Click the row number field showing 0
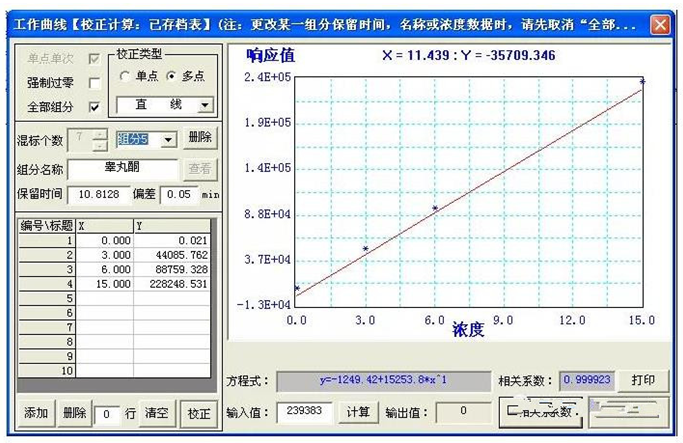Screen dimensions: 683x443 click(x=106, y=414)
